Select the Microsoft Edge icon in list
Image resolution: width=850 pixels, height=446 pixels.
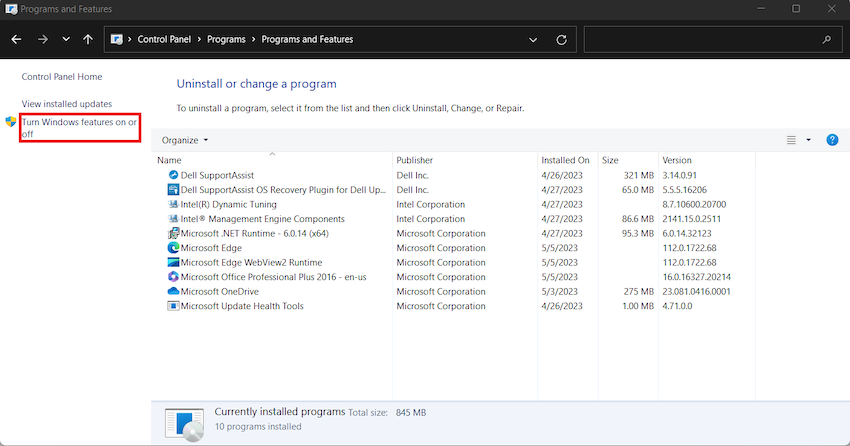pos(173,248)
